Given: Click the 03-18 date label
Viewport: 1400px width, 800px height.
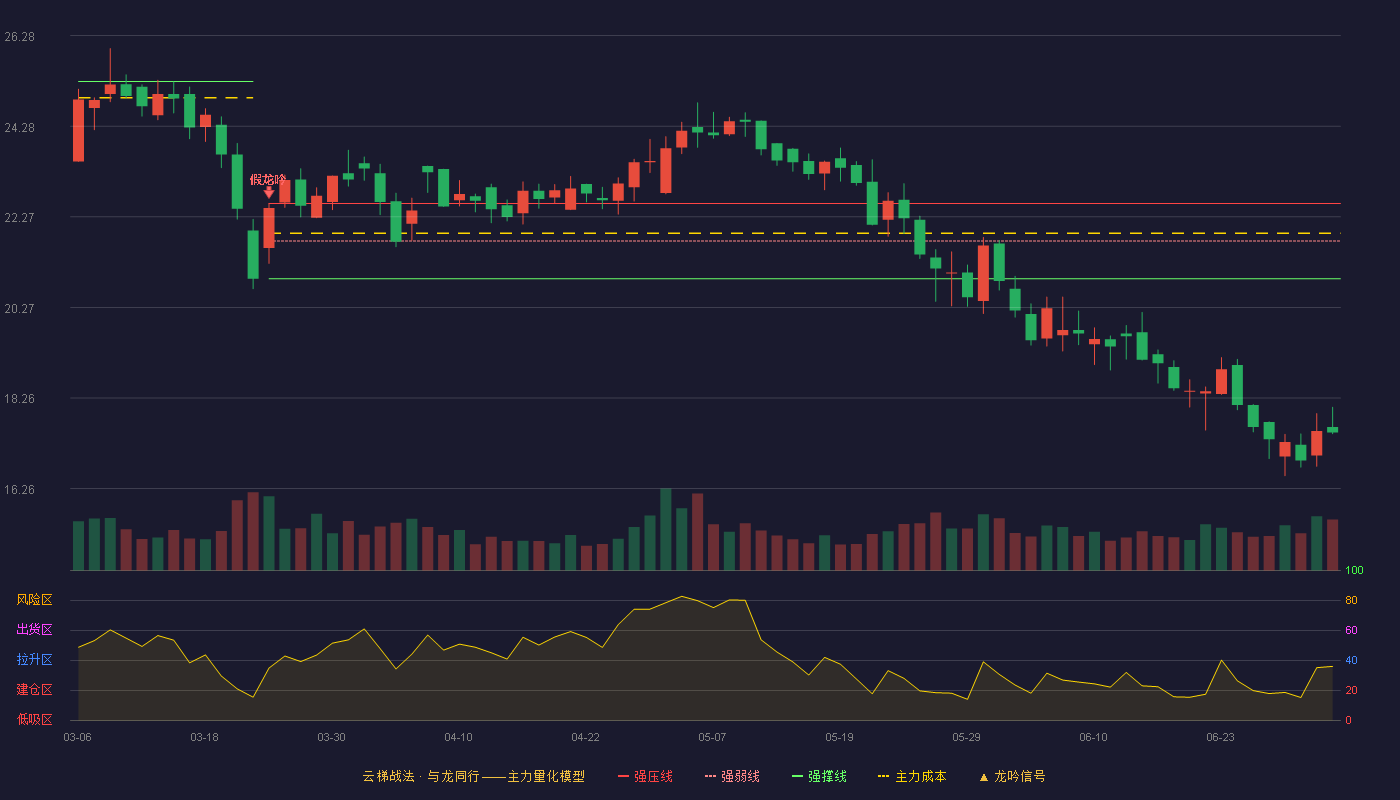Looking at the screenshot, I should [x=204, y=737].
